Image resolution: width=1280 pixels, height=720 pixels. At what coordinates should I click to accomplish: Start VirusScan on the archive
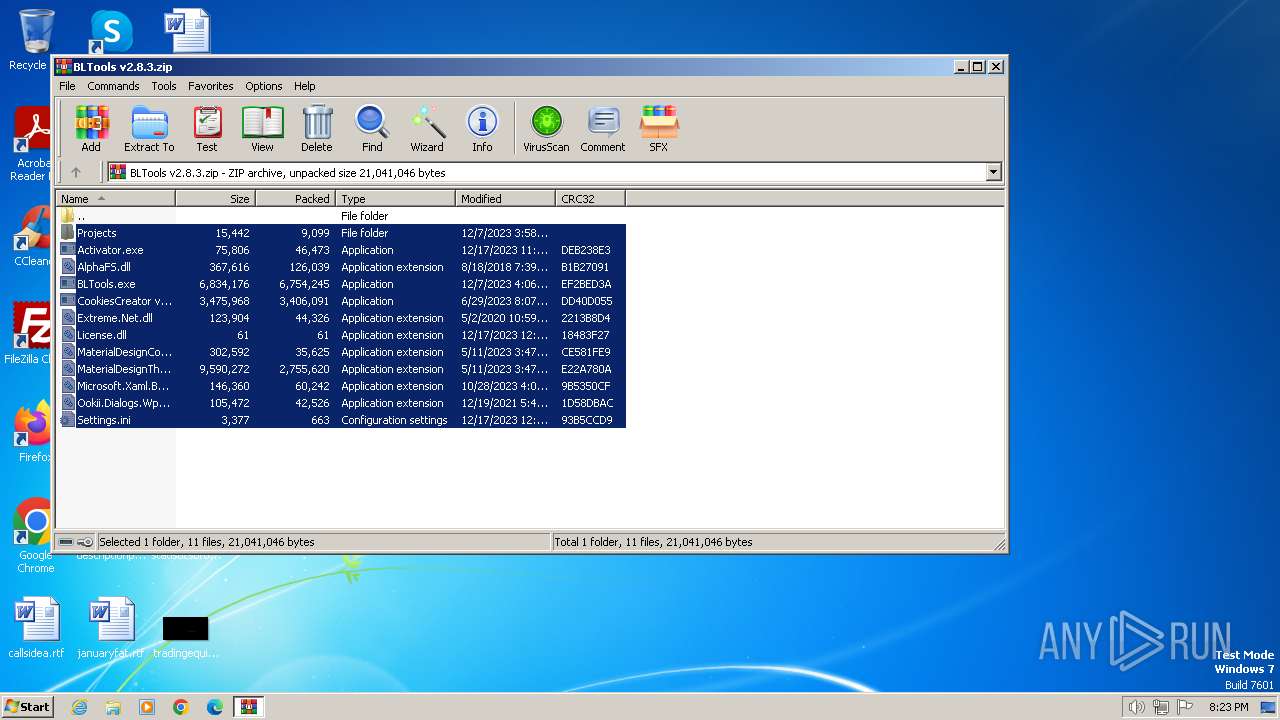tap(546, 129)
